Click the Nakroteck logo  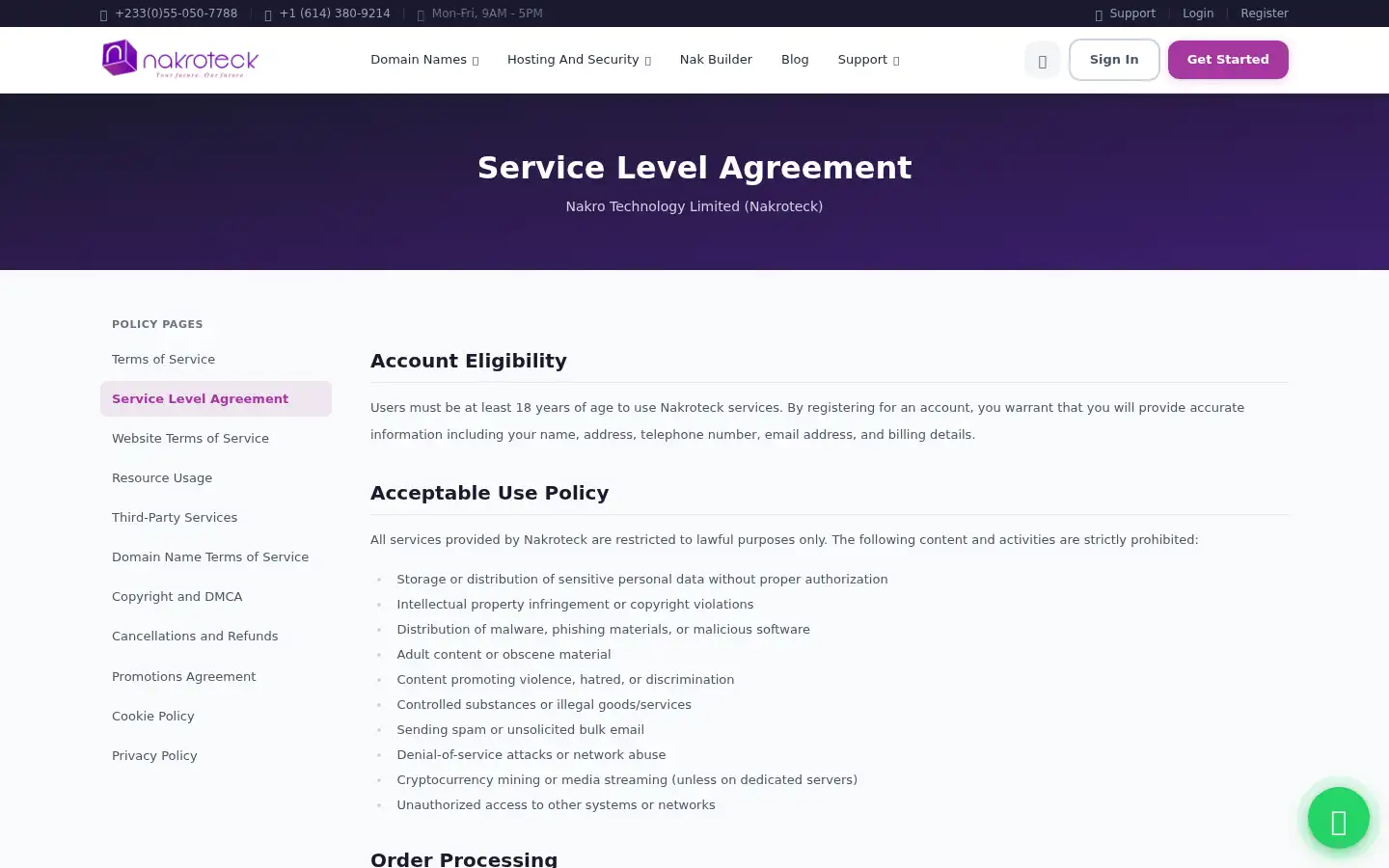click(180, 59)
